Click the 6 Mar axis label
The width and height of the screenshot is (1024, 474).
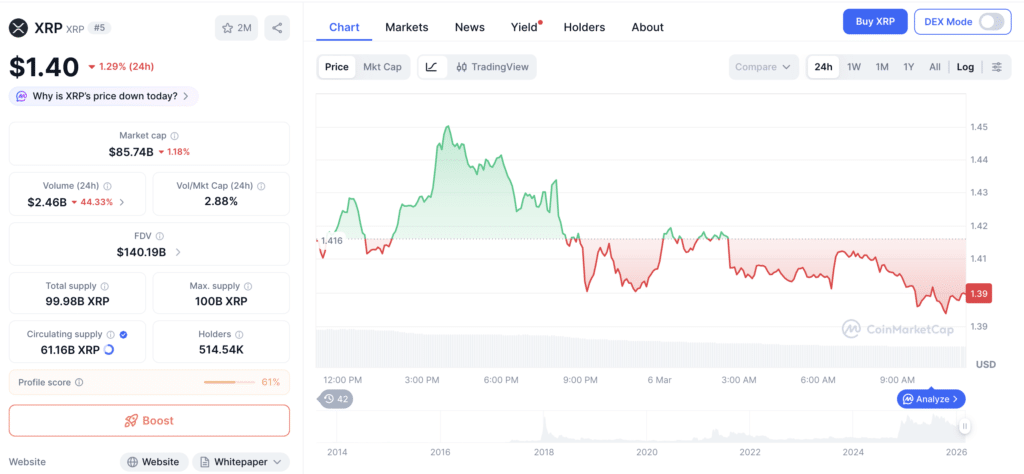658,379
